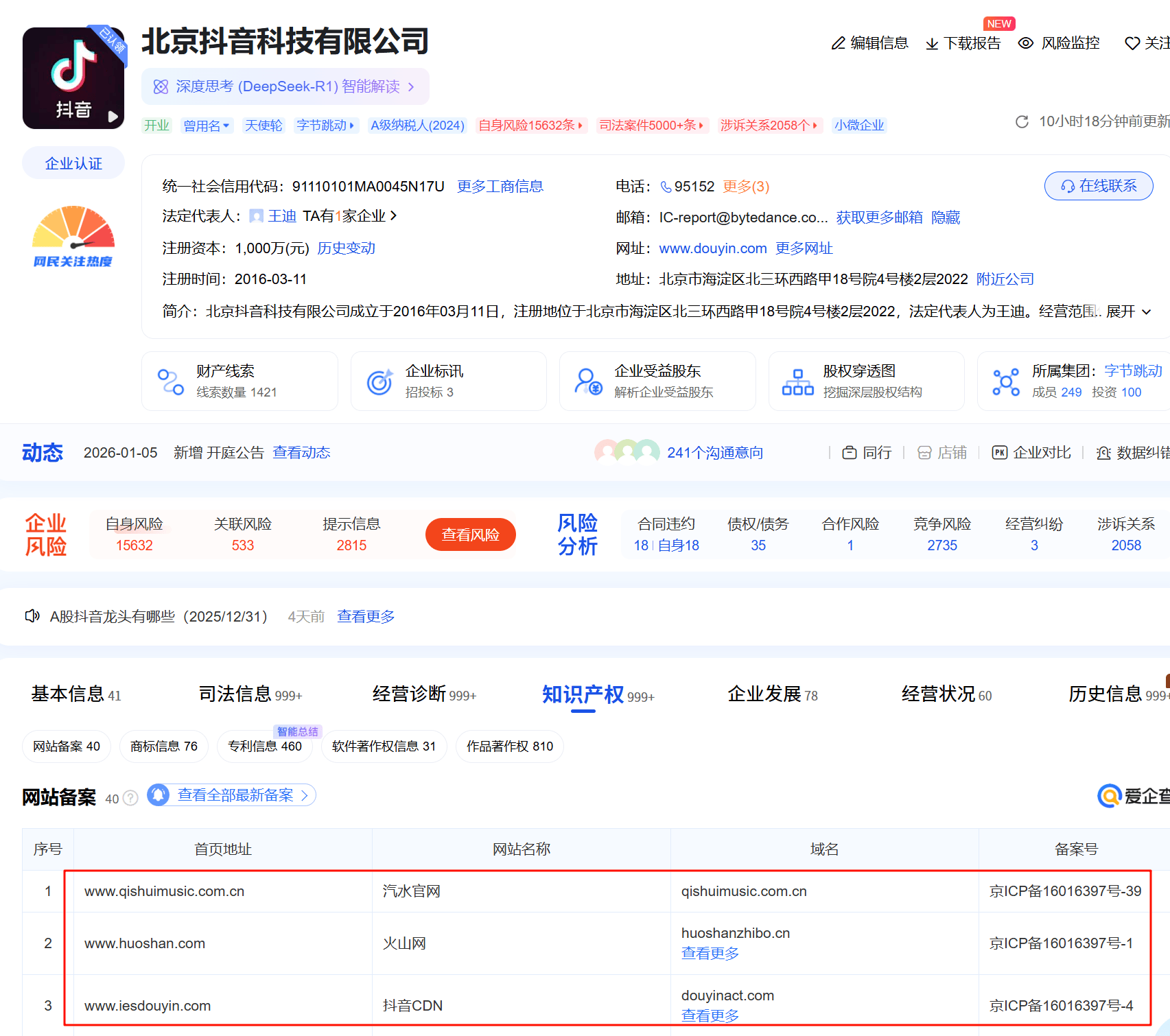Click the 在线联系 button

click(x=1099, y=186)
